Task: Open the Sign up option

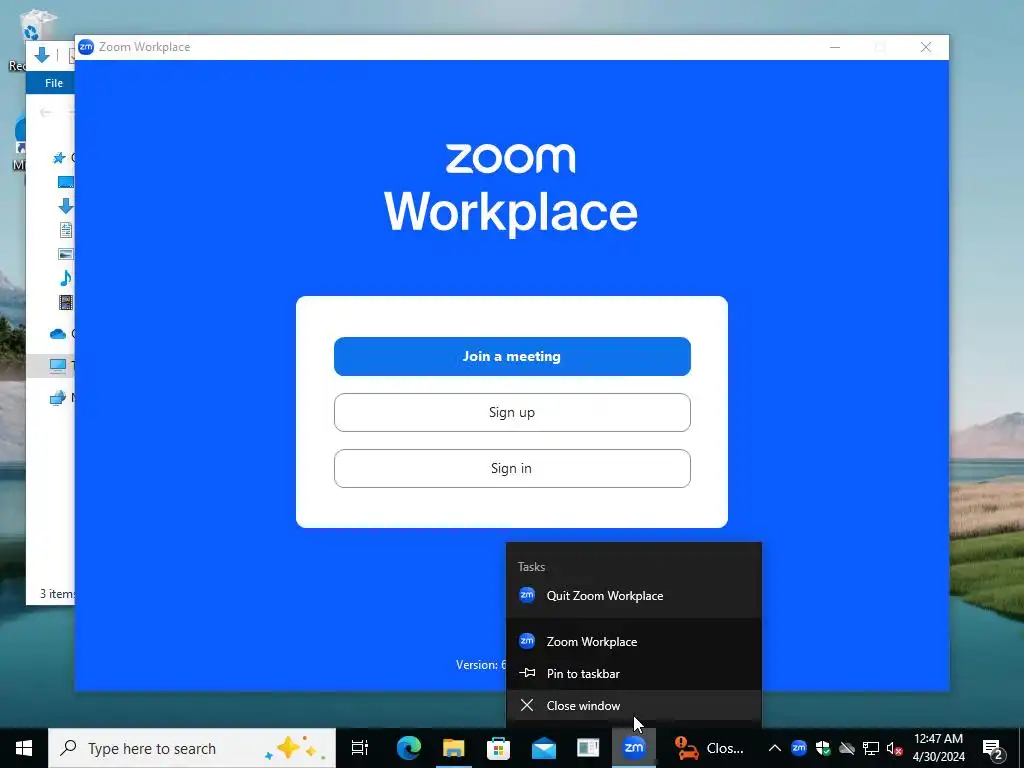Action: (512, 413)
